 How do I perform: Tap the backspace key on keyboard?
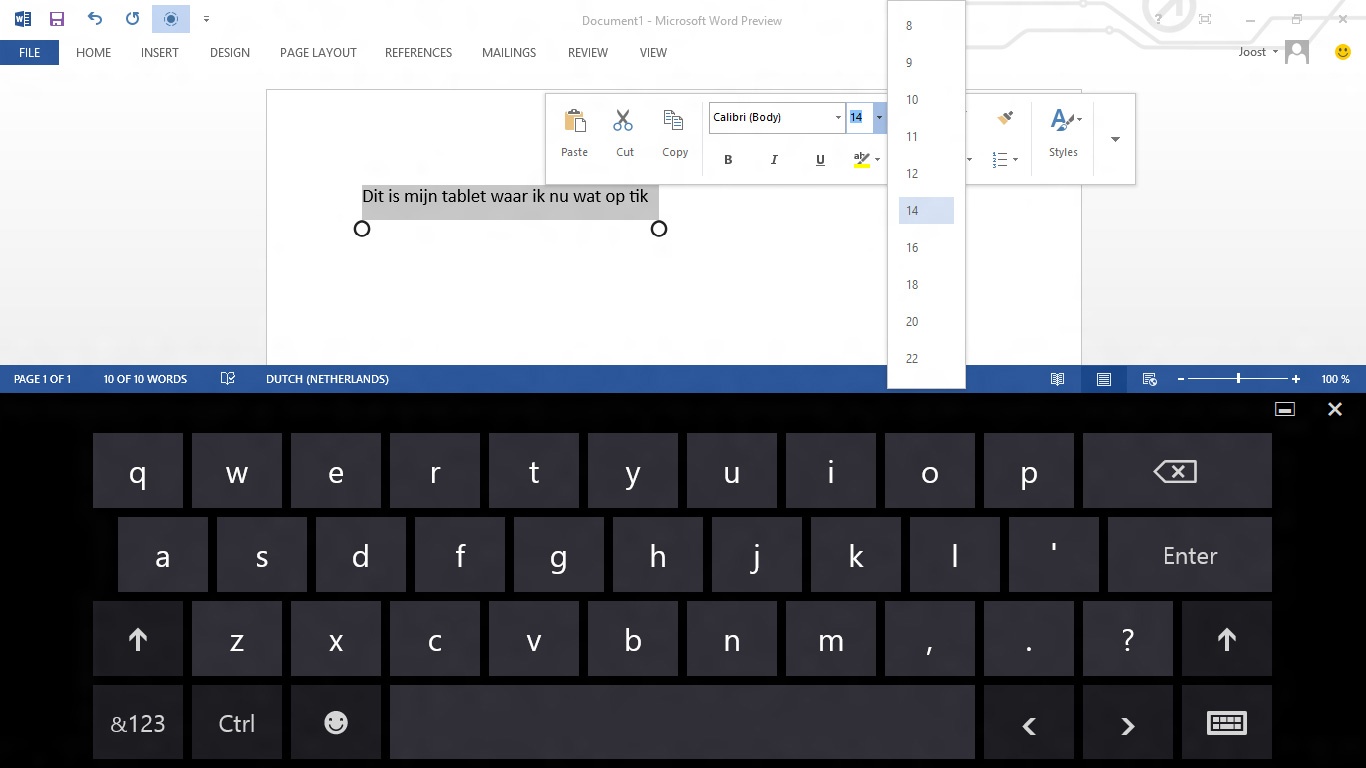(1177, 472)
